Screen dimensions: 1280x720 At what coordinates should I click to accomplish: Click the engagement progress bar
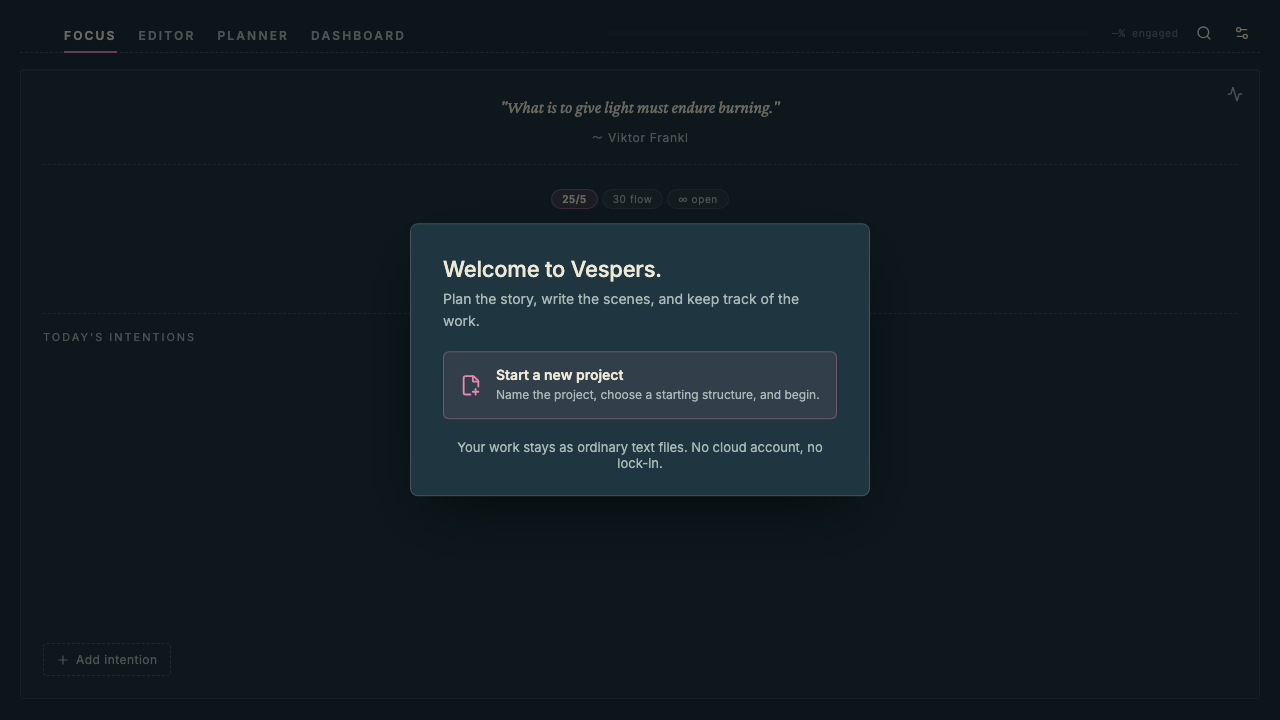coord(848,33)
